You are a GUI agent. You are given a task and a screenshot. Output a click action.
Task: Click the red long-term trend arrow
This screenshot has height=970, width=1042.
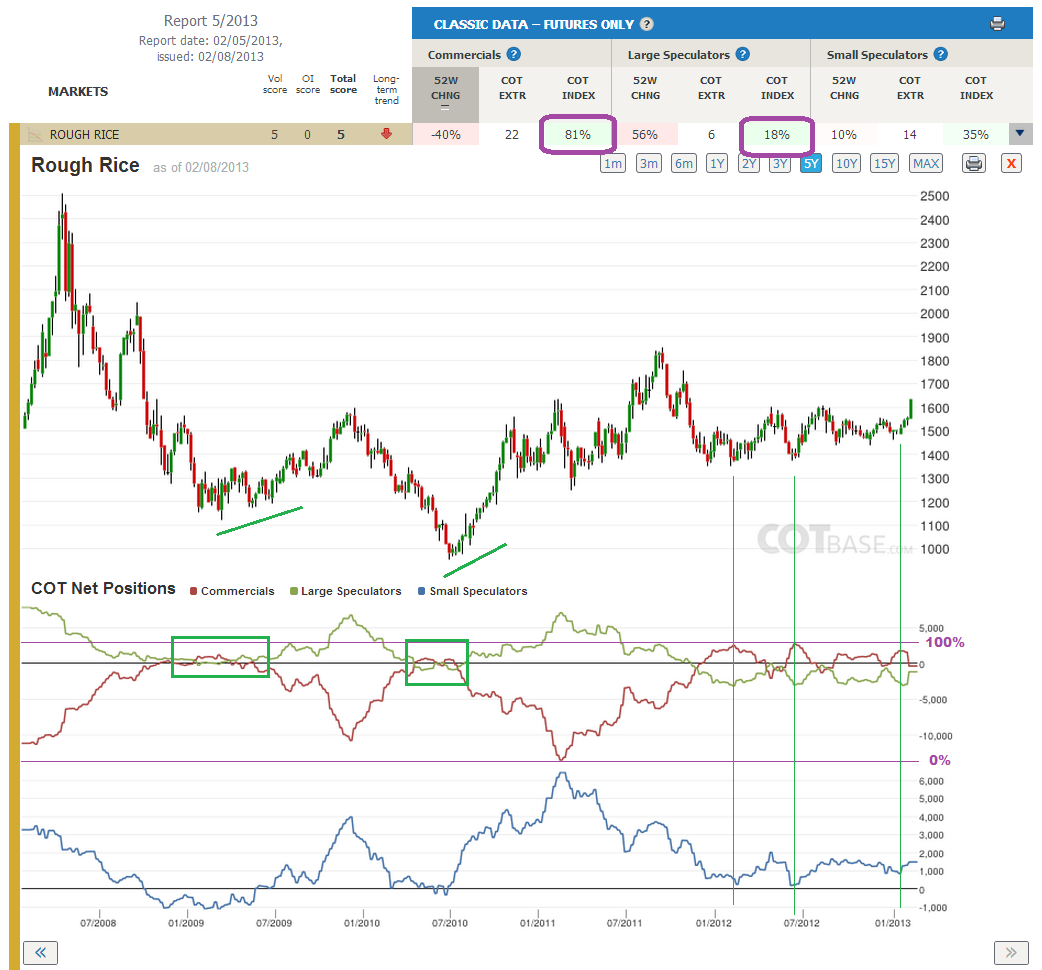pos(386,134)
